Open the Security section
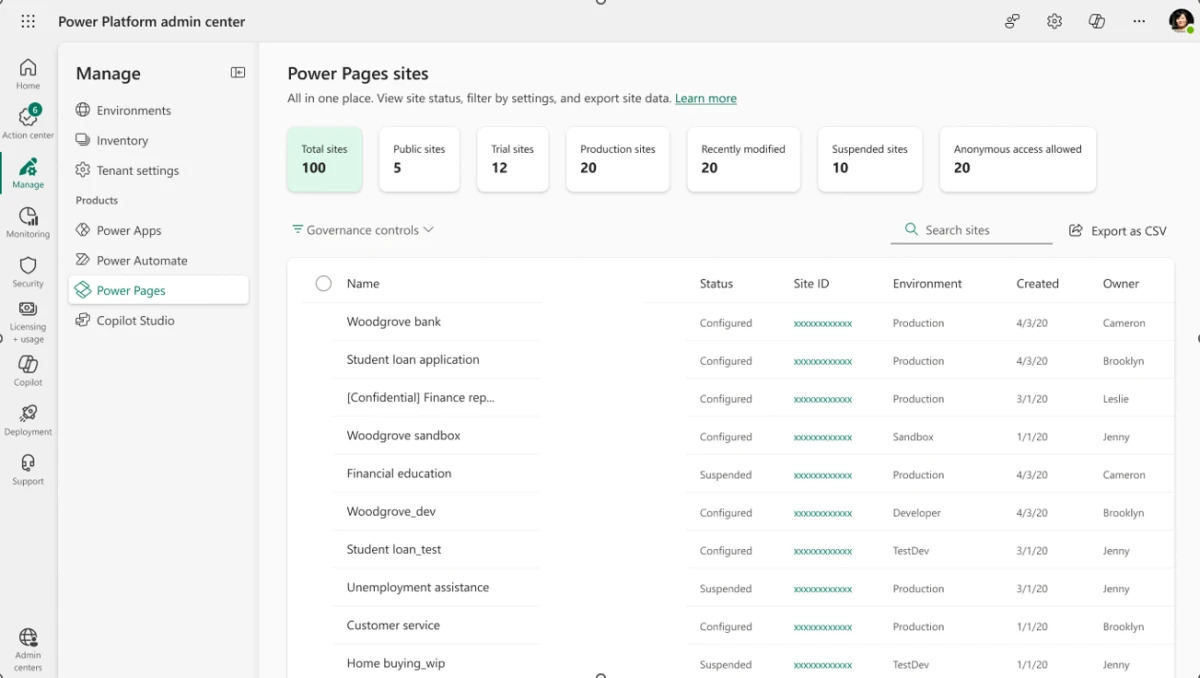The width and height of the screenshot is (1200, 678). tap(27, 270)
